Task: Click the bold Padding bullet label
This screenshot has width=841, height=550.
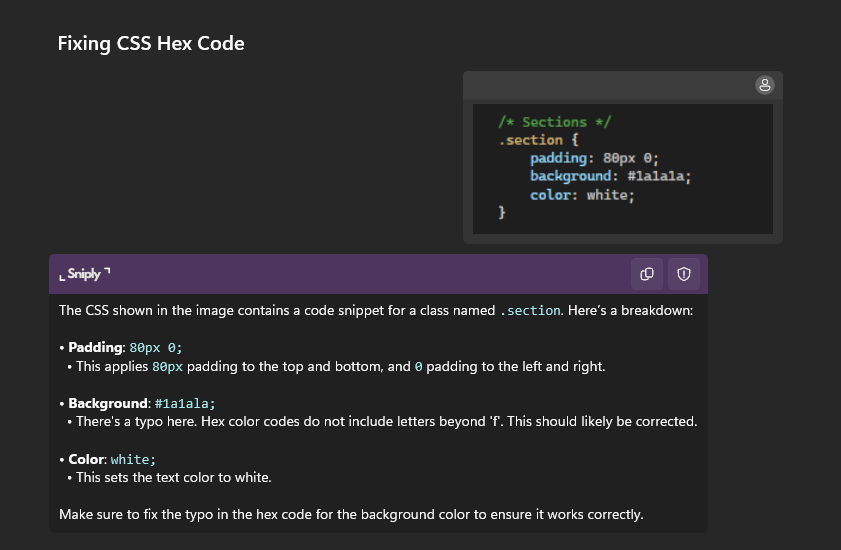Action: 94,348
